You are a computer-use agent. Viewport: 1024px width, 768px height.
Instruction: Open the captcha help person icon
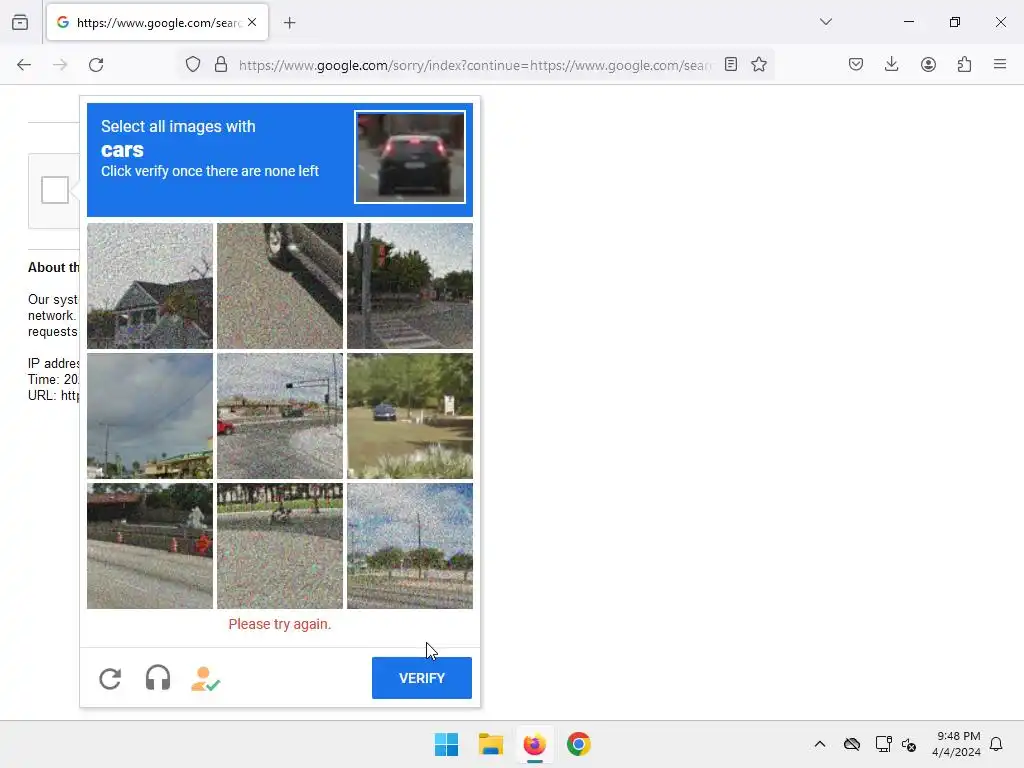click(x=205, y=679)
